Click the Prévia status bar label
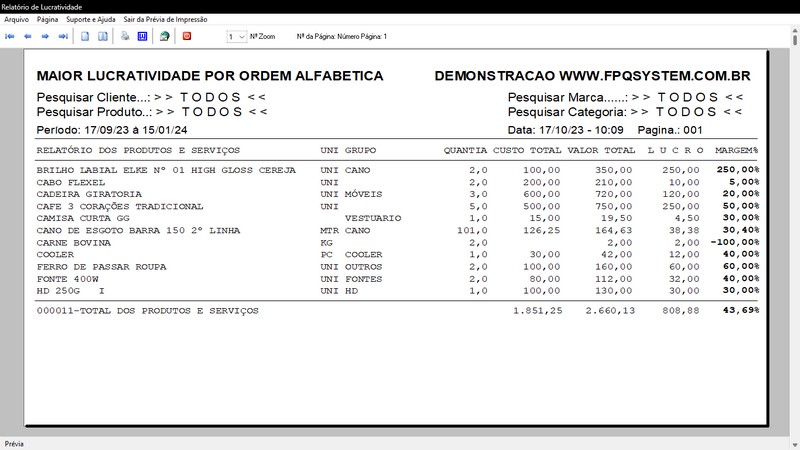This screenshot has height=450, width=800. coord(15,442)
